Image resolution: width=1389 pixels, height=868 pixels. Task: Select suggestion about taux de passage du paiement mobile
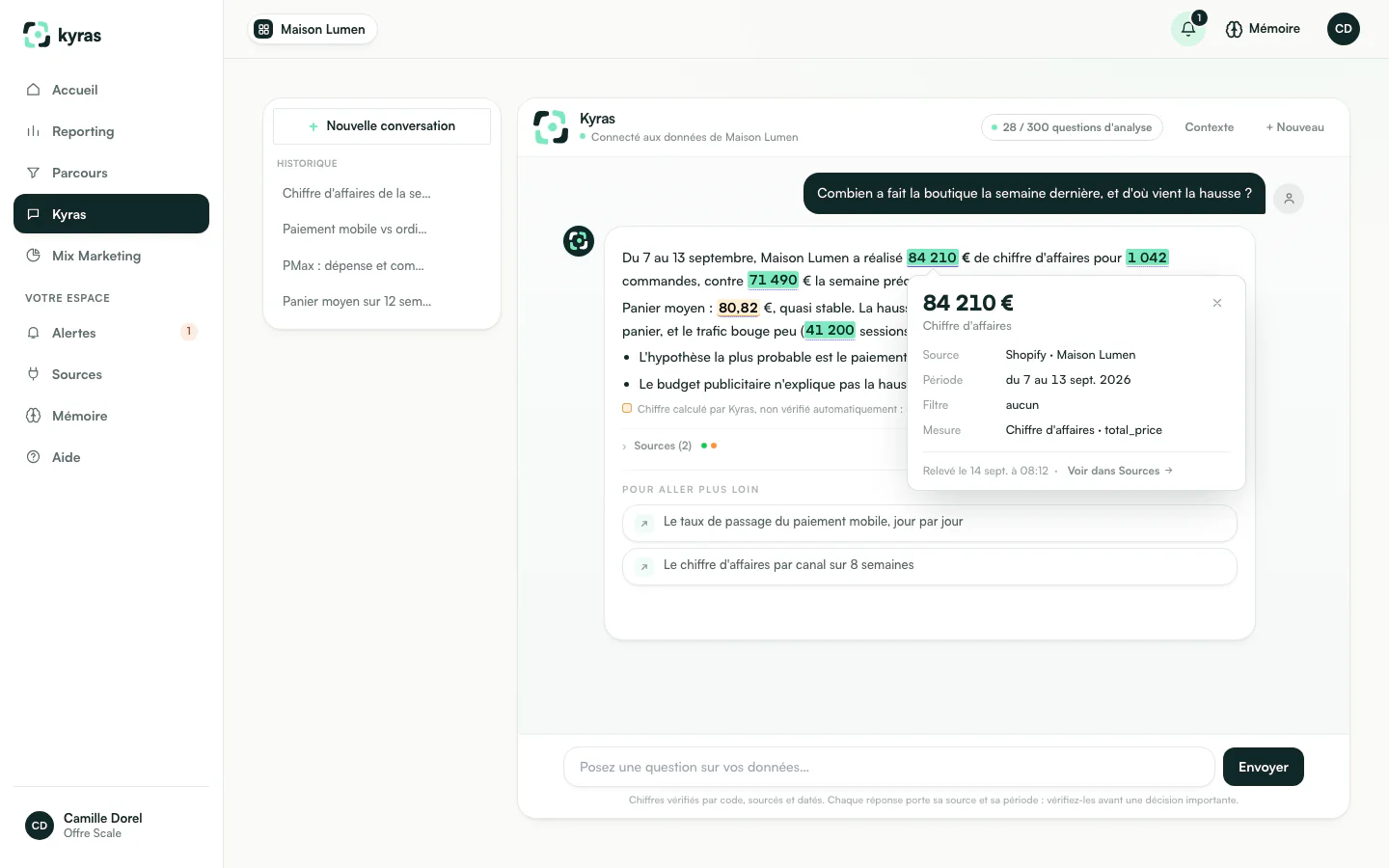tap(930, 523)
